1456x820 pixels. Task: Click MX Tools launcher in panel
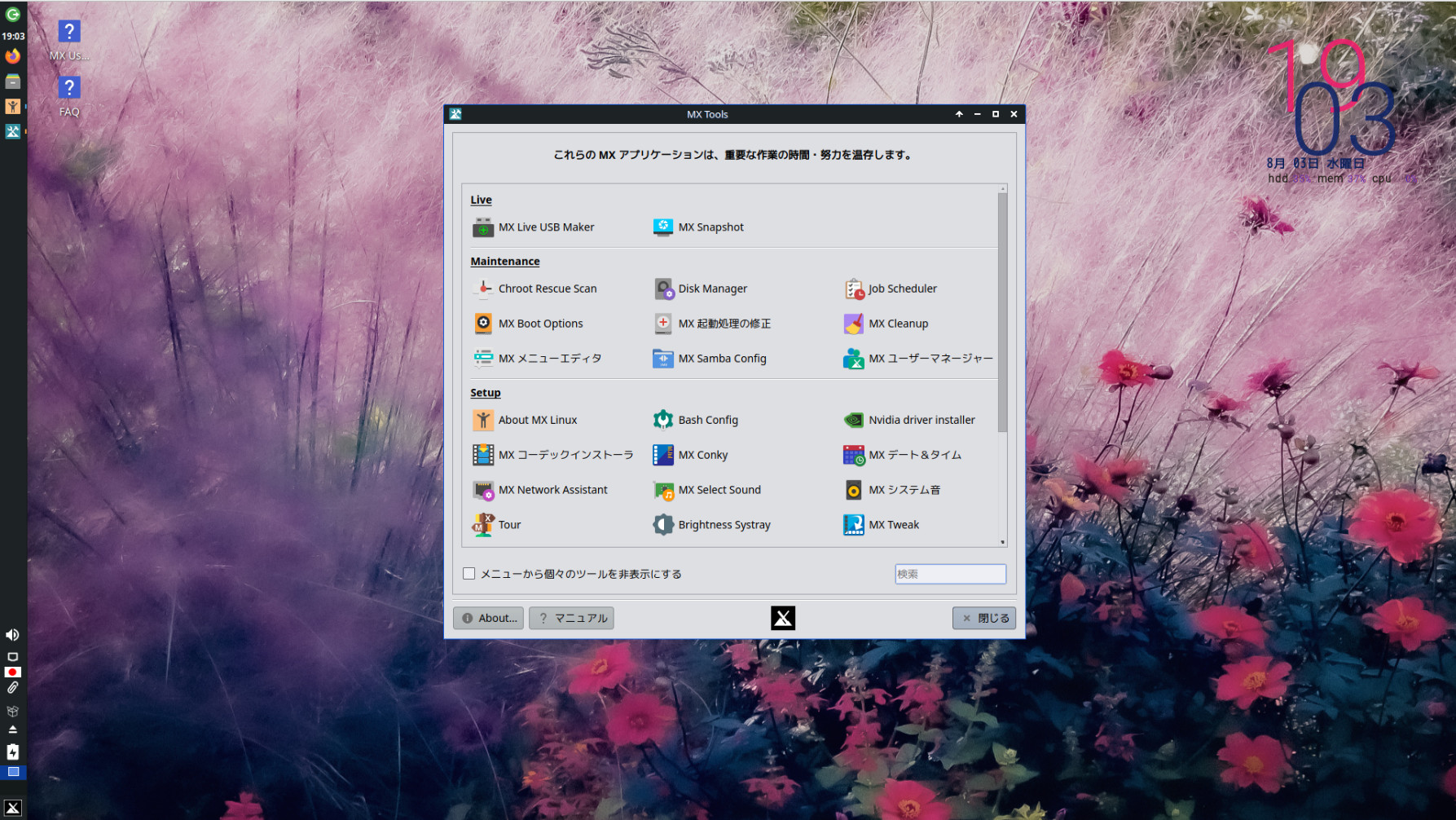12,131
